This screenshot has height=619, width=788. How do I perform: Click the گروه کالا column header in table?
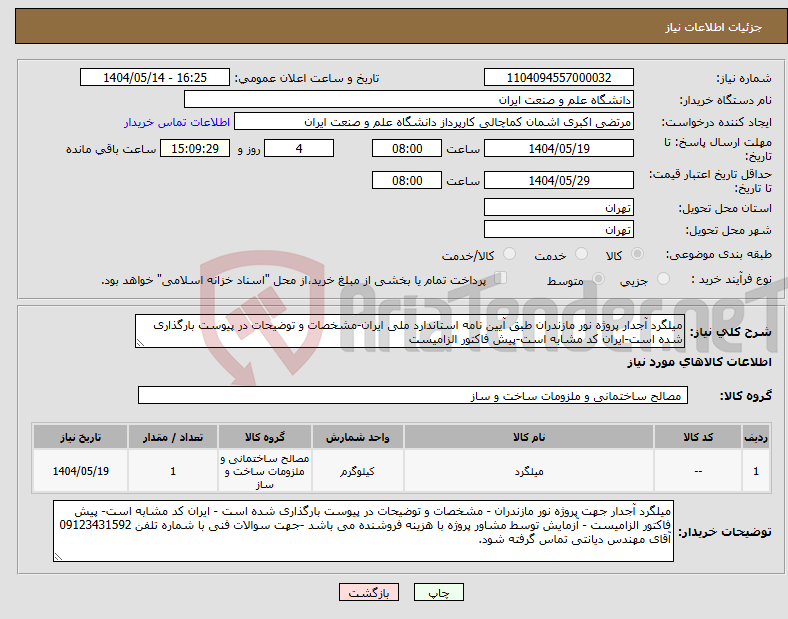pos(265,437)
